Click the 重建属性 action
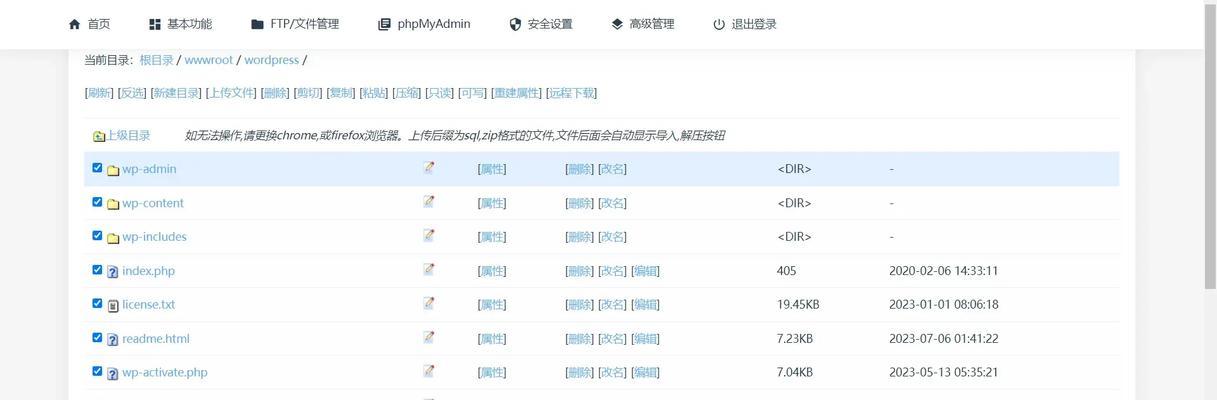Viewport: 1217px width, 400px height. point(517,93)
